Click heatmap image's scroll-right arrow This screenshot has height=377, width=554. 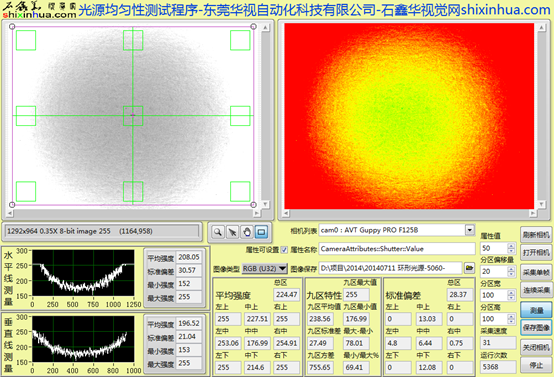[533, 213]
